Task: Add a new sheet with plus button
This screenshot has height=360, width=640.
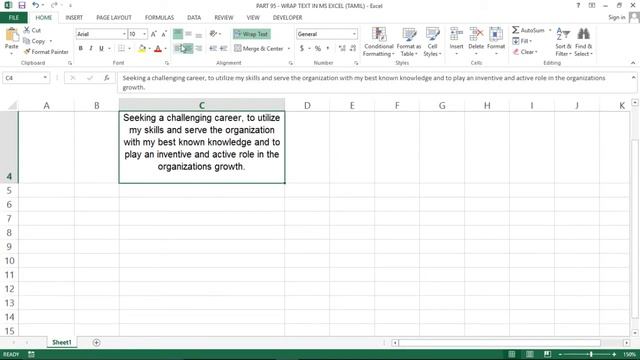Action: point(96,342)
